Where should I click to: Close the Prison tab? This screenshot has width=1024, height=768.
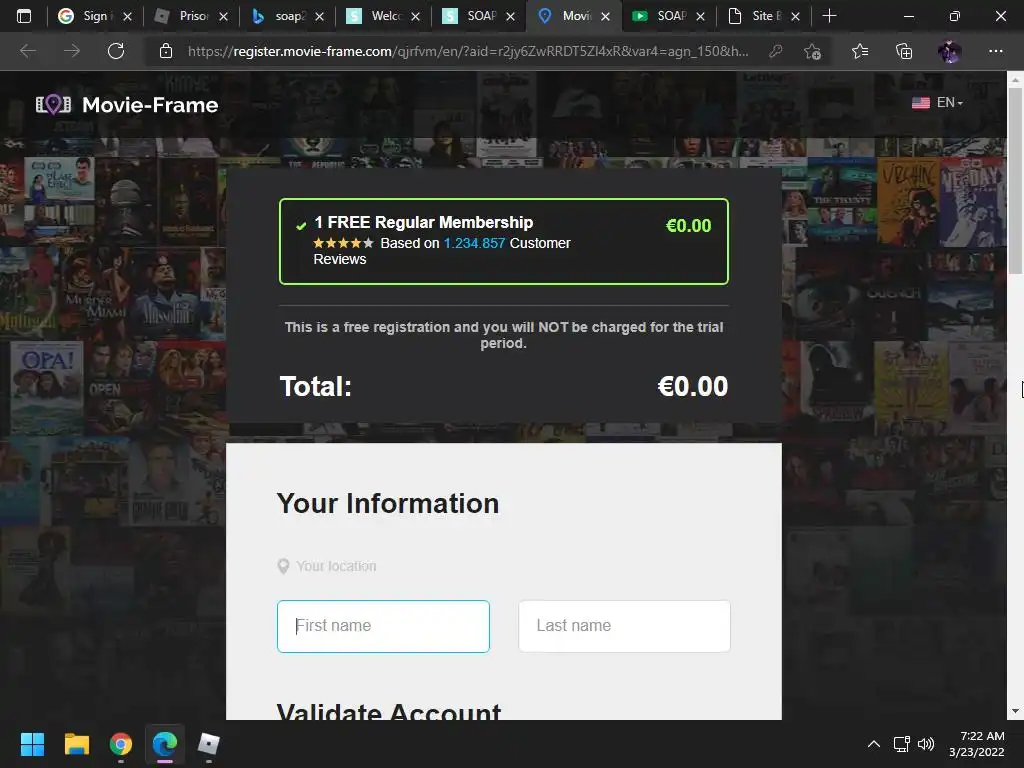point(223,16)
